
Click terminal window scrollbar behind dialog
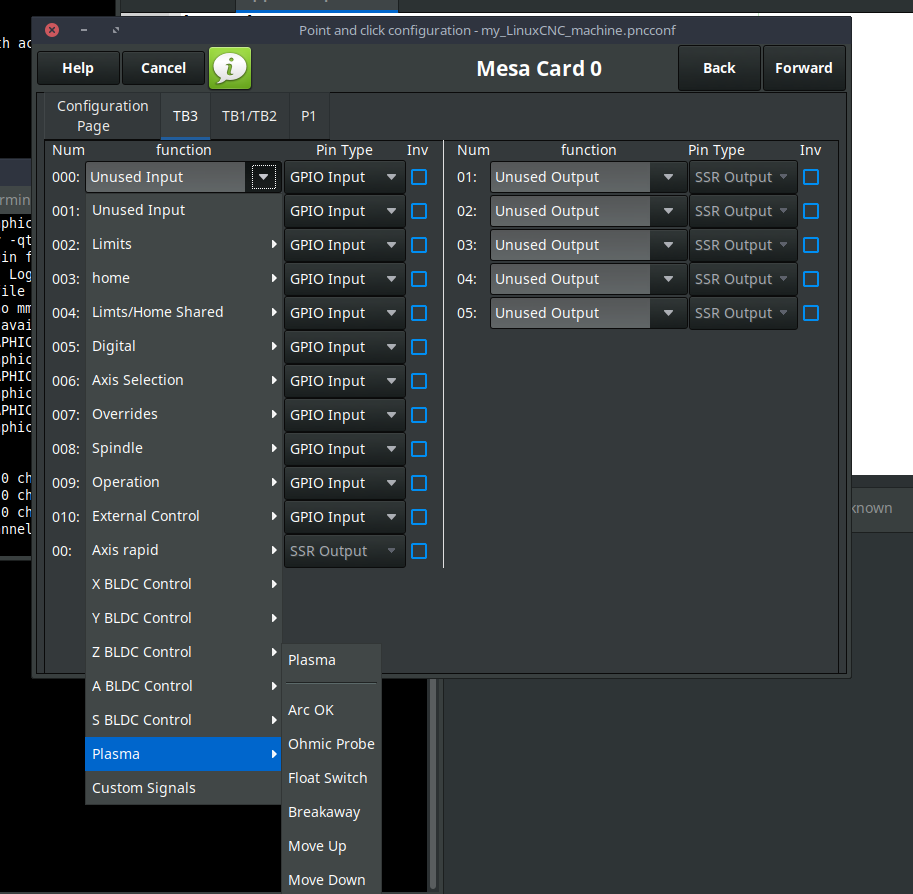tap(433, 785)
